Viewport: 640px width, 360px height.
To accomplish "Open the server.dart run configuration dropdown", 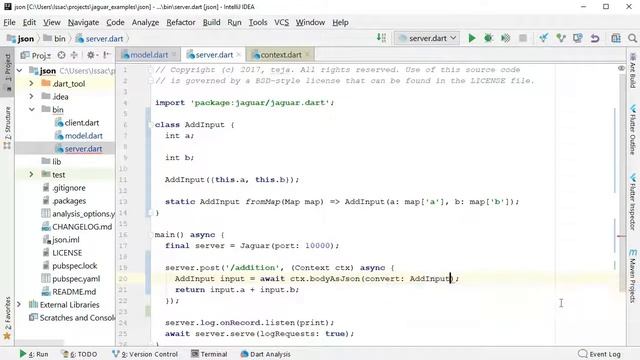I will pos(427,38).
